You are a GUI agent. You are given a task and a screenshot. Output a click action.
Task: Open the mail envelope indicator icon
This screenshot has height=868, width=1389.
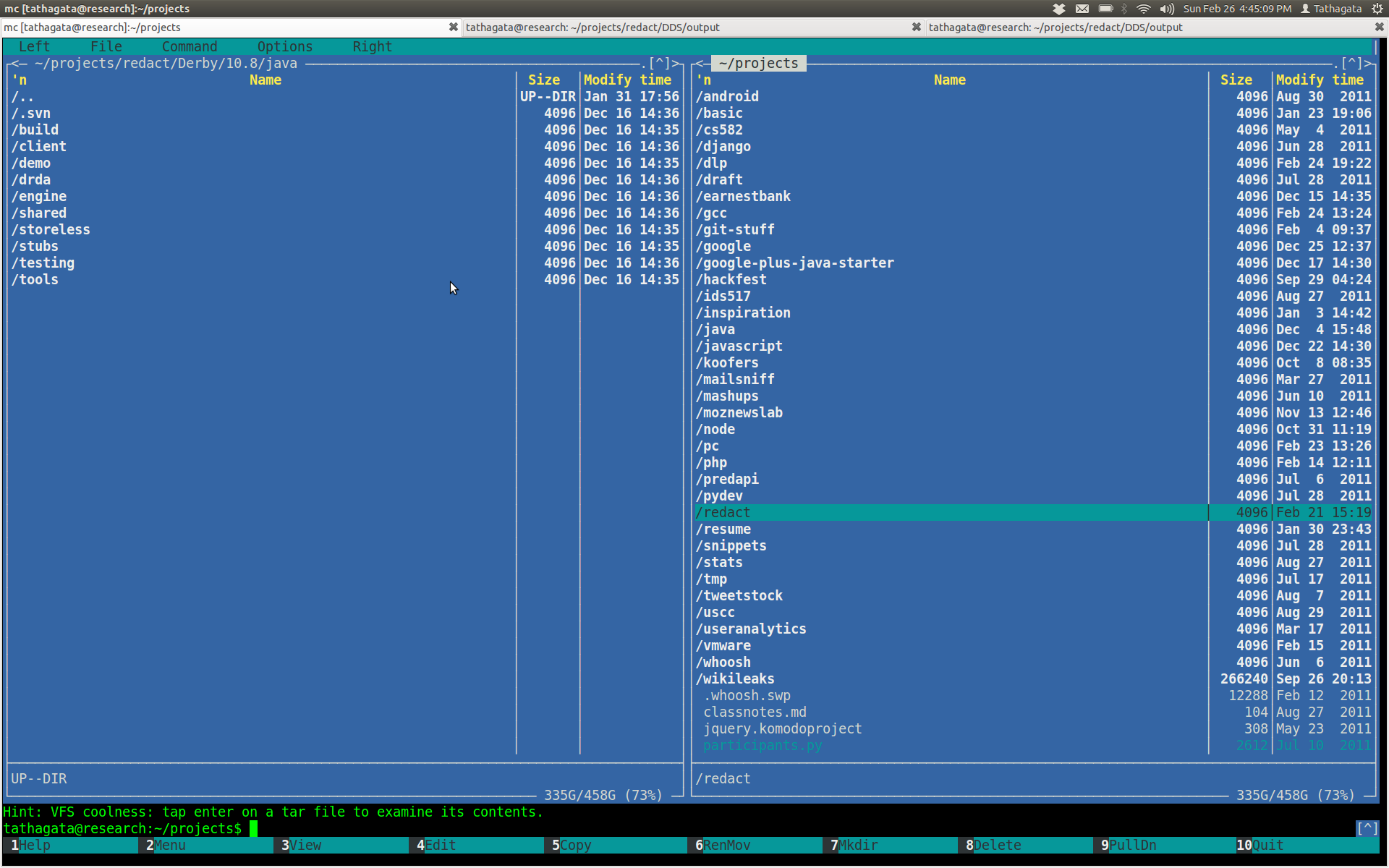pyautogui.click(x=1082, y=9)
